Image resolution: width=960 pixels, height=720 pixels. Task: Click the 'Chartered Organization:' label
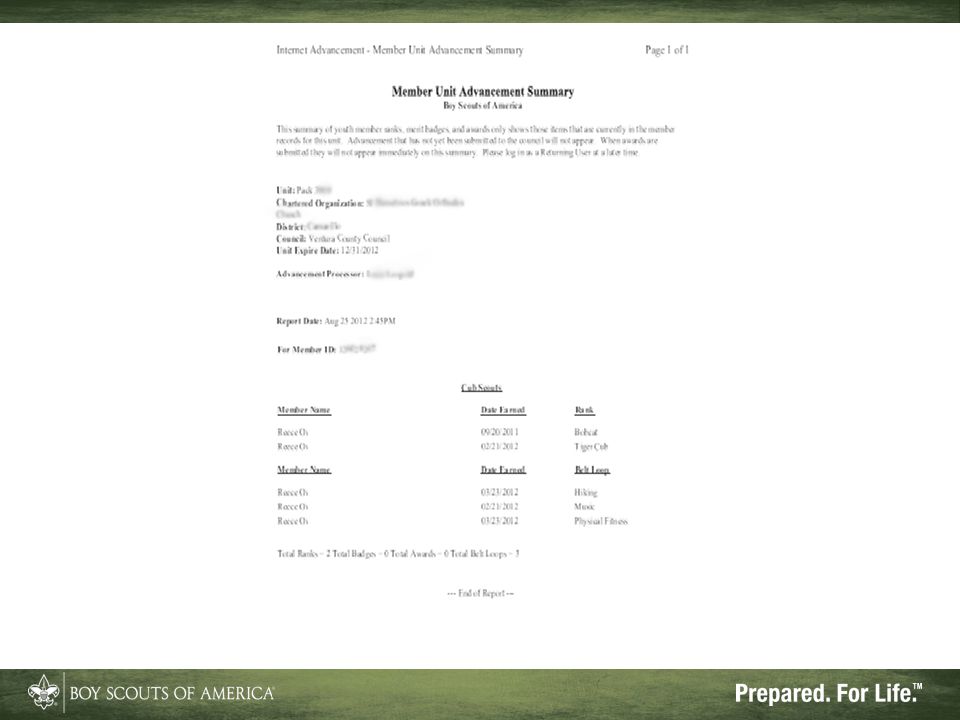coord(320,203)
